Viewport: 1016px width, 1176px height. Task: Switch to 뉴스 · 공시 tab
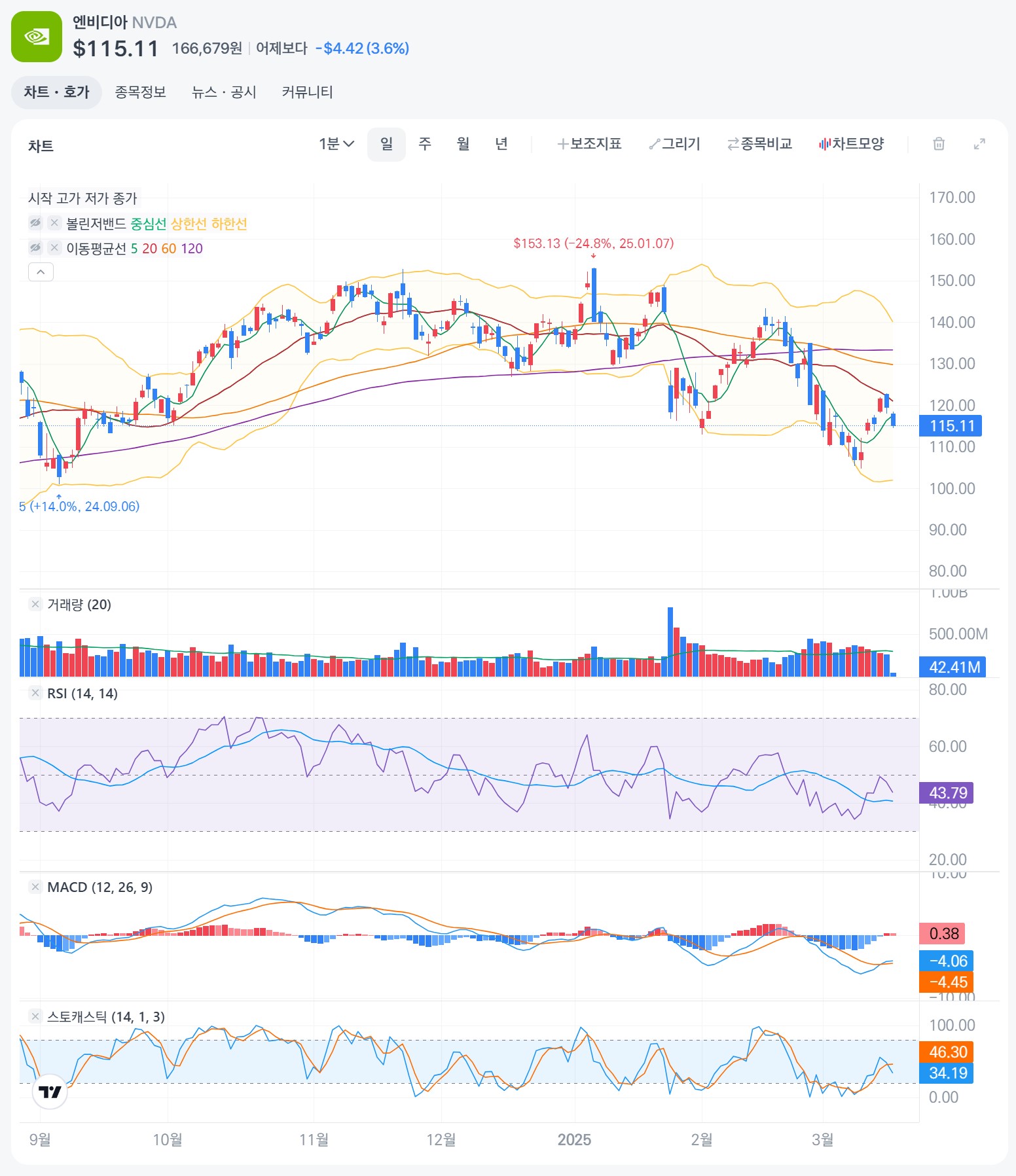(x=224, y=92)
